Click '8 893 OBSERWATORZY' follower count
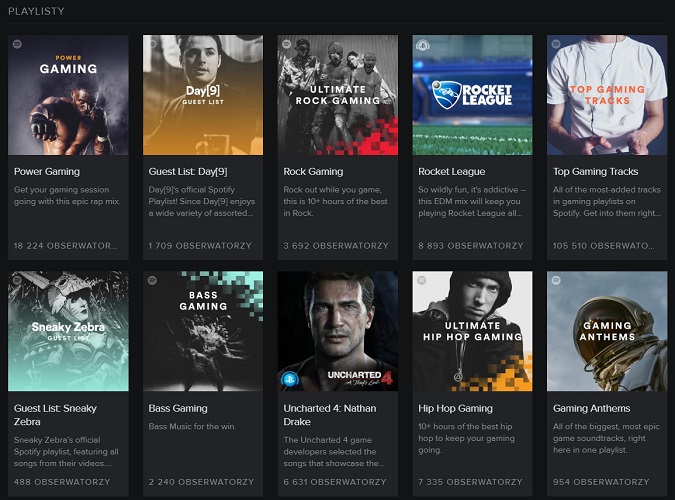Screen dimensions: 675x500 [x=471, y=245]
